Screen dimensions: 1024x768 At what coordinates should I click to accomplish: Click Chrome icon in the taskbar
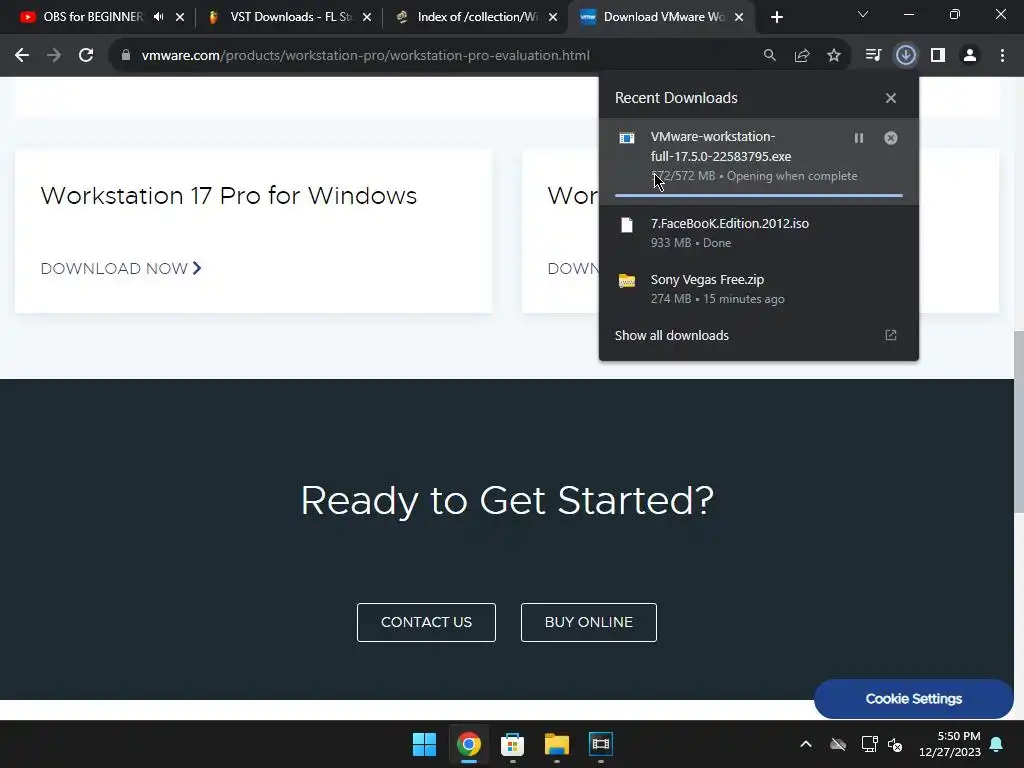click(469, 744)
